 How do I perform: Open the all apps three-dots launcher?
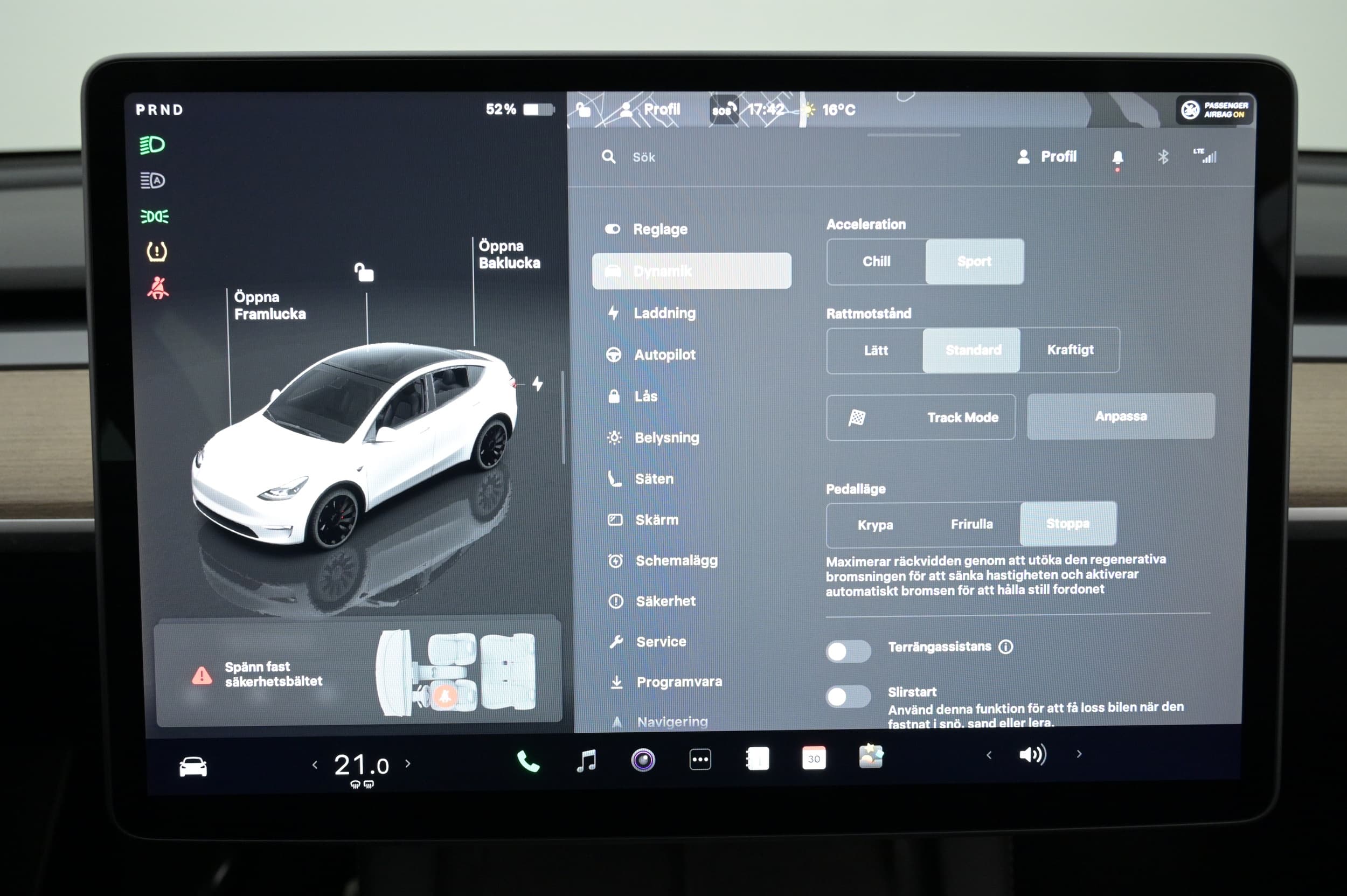coord(700,760)
